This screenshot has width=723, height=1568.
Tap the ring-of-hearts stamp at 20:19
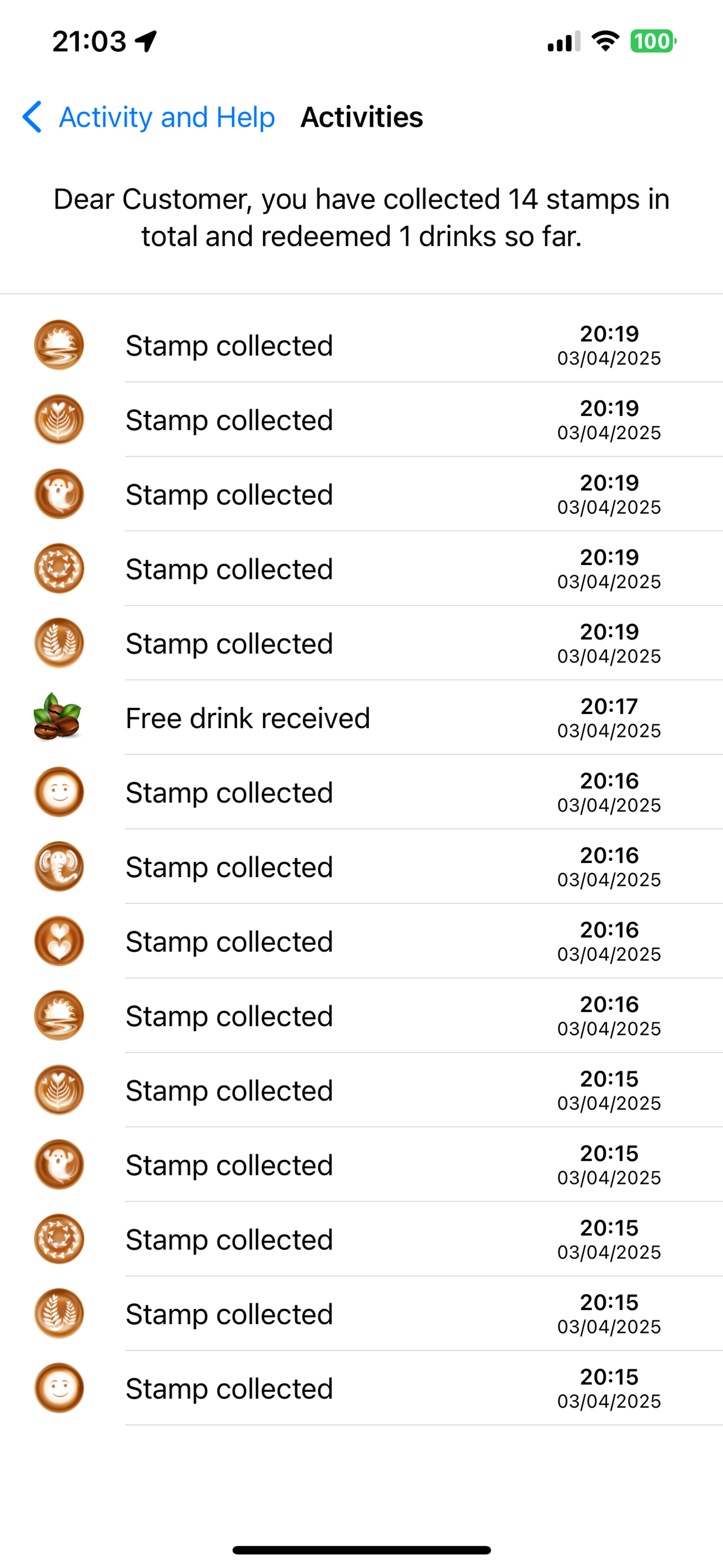point(59,568)
